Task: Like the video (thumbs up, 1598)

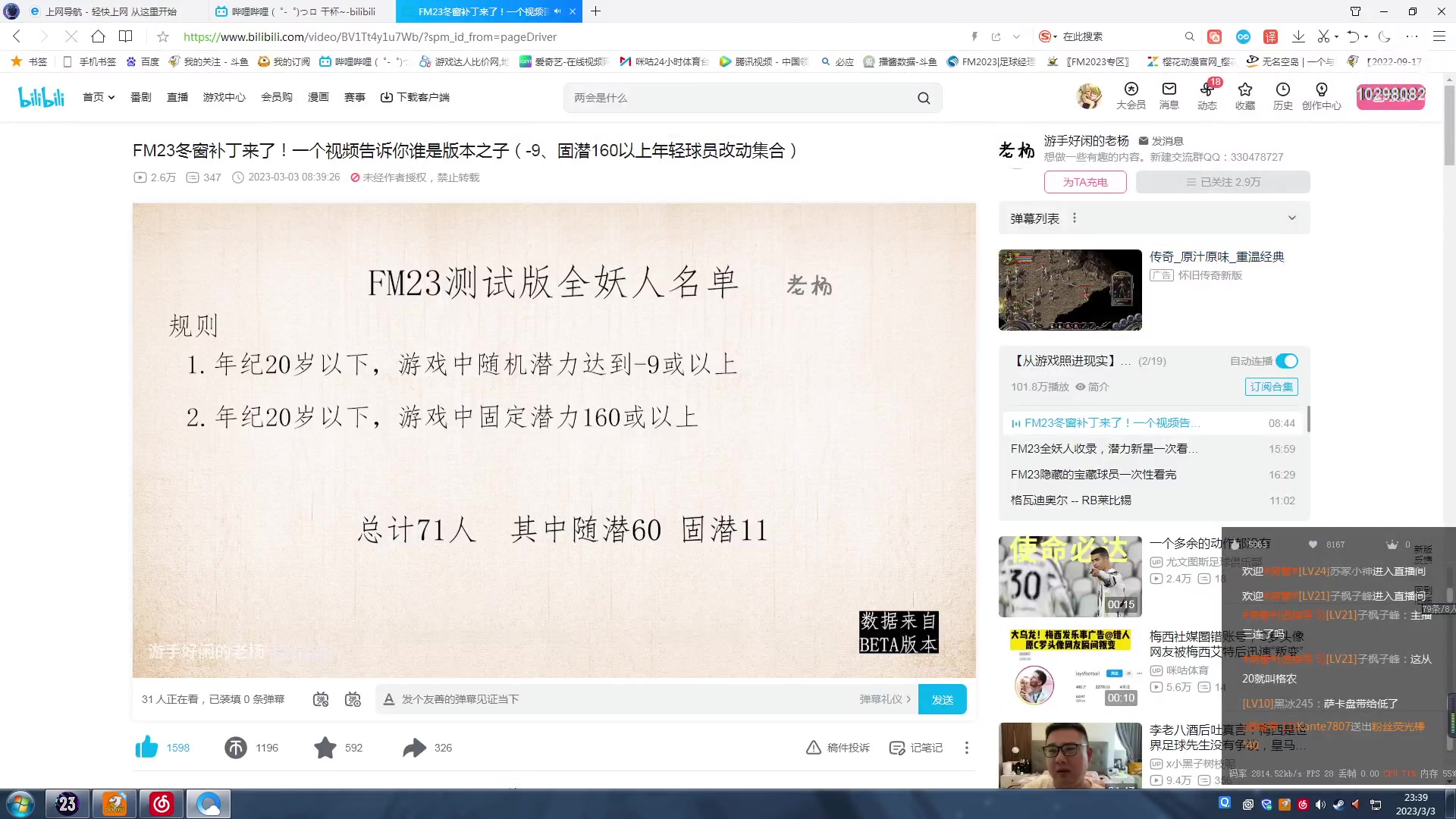Action: point(147,748)
